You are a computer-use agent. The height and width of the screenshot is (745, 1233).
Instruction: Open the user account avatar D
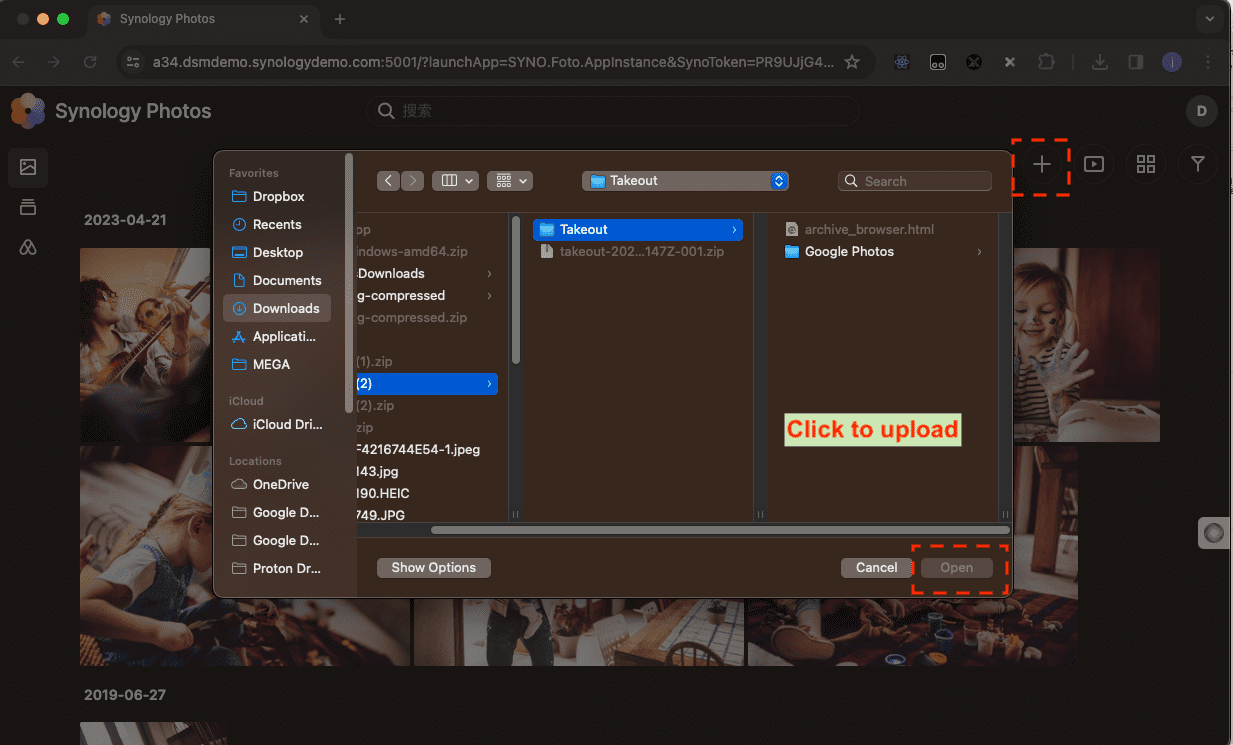coord(1202,111)
